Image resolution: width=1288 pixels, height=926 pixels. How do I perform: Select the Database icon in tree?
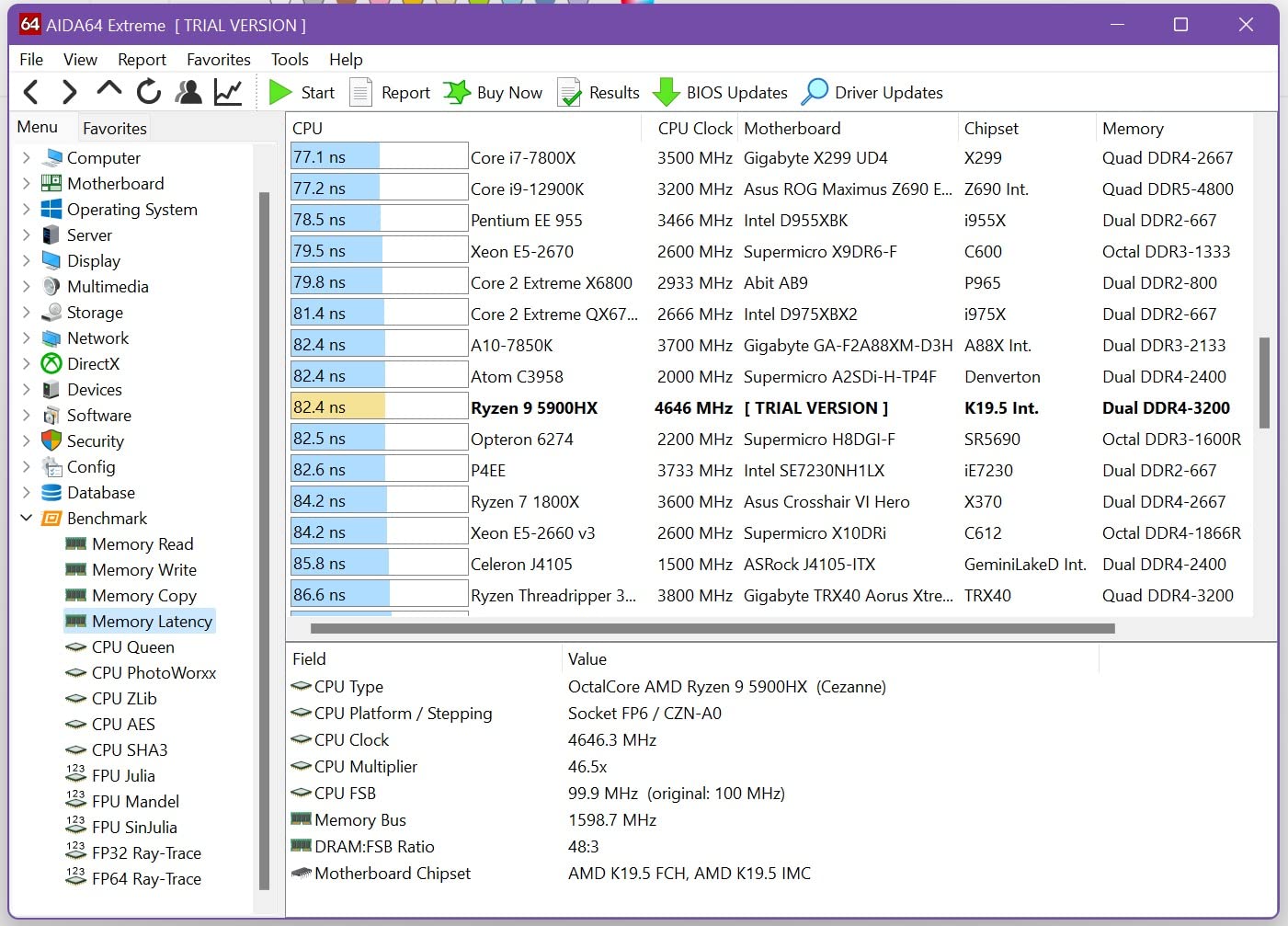click(x=51, y=493)
